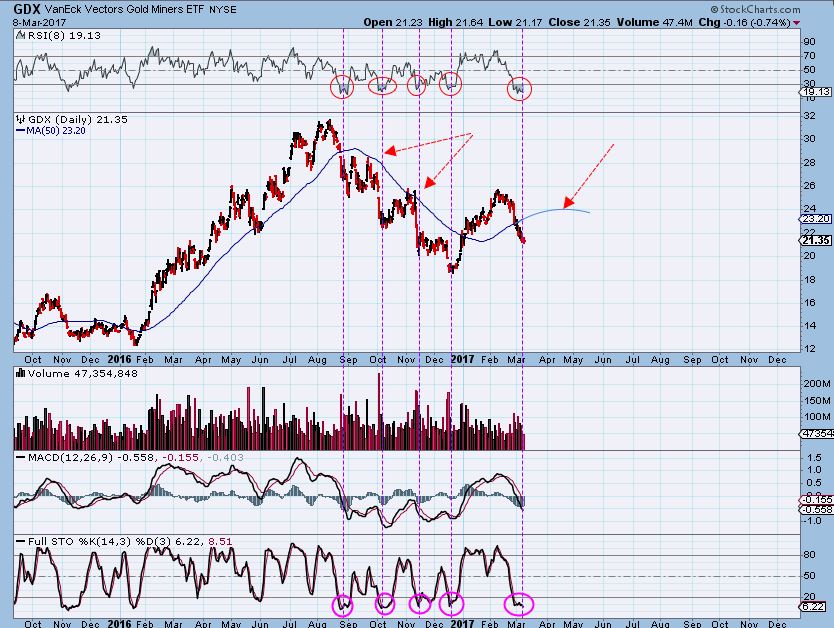Click the MA(50) 23.20 legend label
Viewport: 834px width, 628px height.
pyautogui.click(x=56, y=131)
